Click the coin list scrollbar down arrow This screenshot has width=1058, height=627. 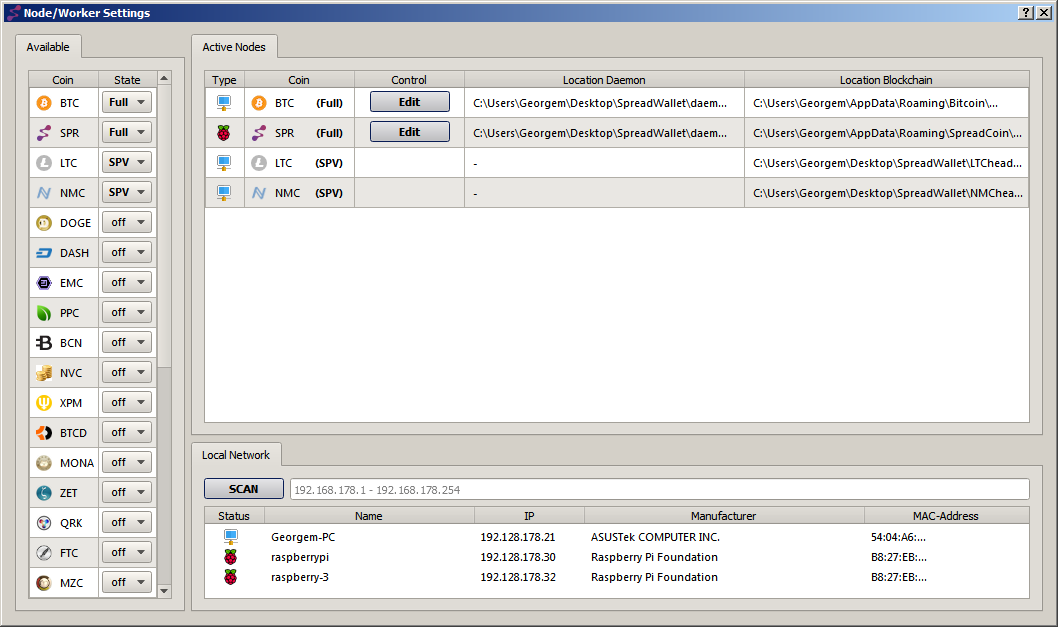[x=164, y=591]
